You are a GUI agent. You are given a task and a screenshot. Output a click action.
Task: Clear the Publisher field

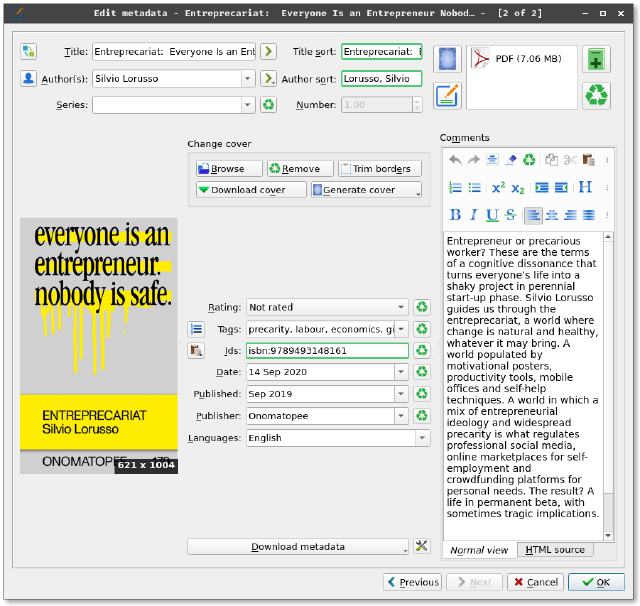pos(422,416)
